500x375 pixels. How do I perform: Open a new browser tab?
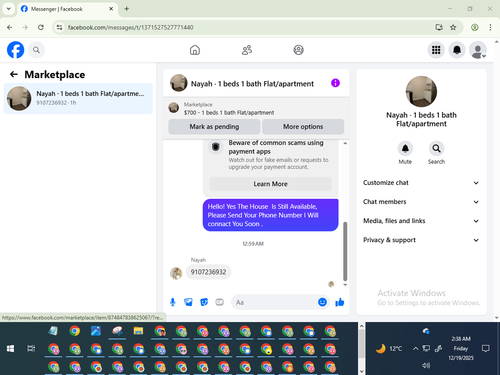tap(127, 9)
